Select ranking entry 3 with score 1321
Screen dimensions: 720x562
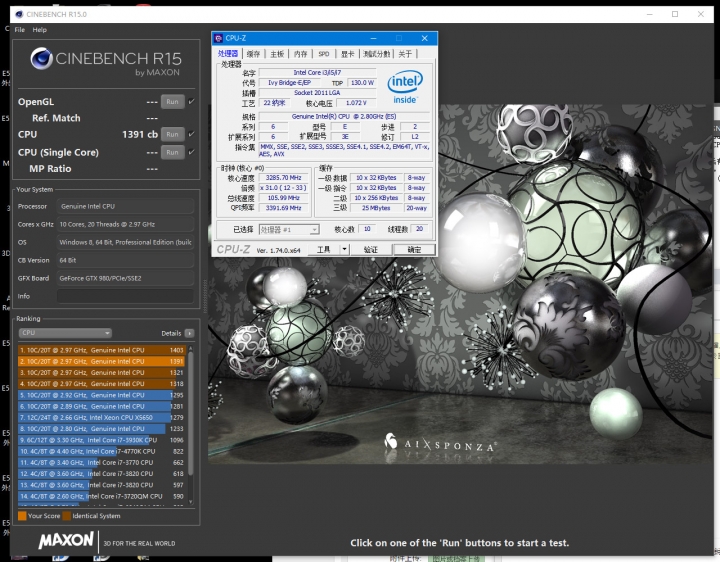pos(101,373)
